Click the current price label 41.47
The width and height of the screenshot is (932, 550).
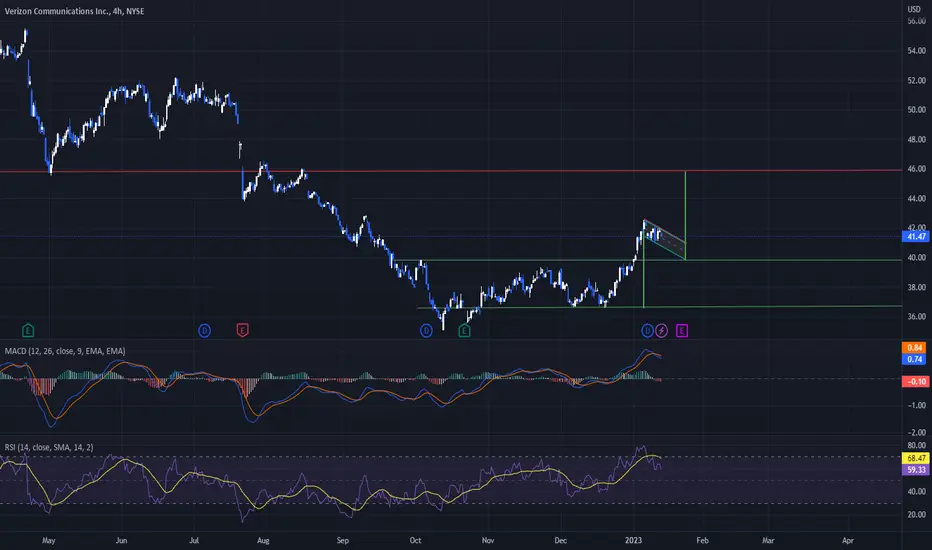(916, 237)
